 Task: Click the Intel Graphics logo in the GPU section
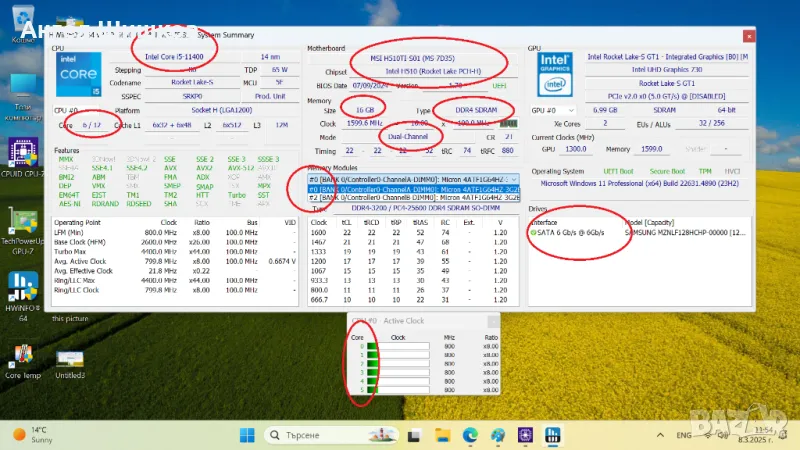(554, 75)
